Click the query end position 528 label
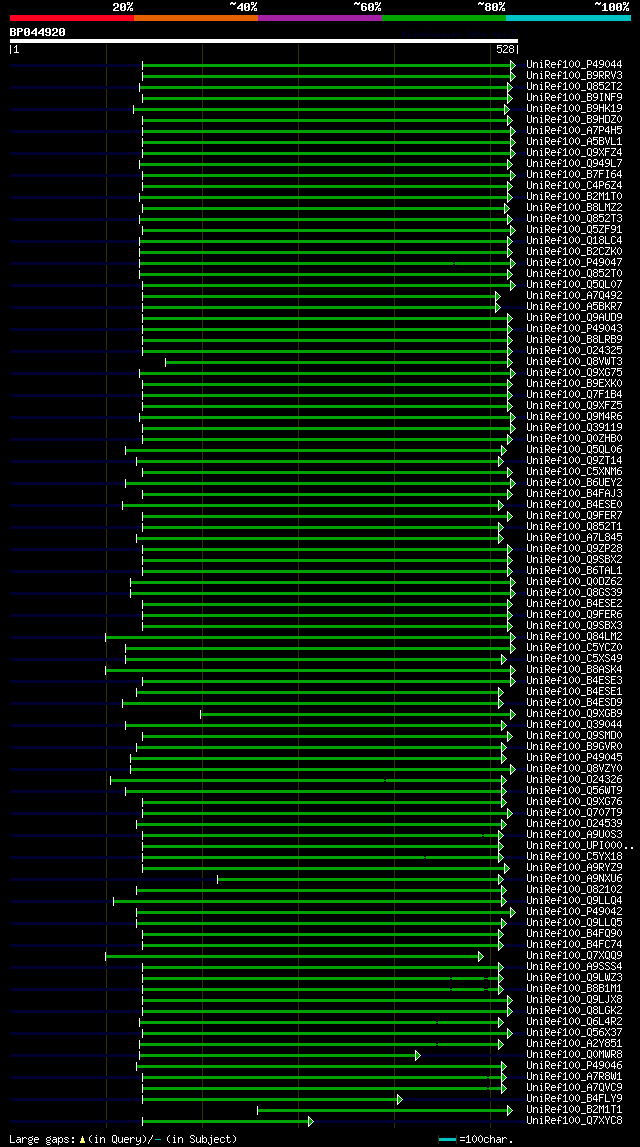The height and width of the screenshot is (1147, 640). point(506,50)
